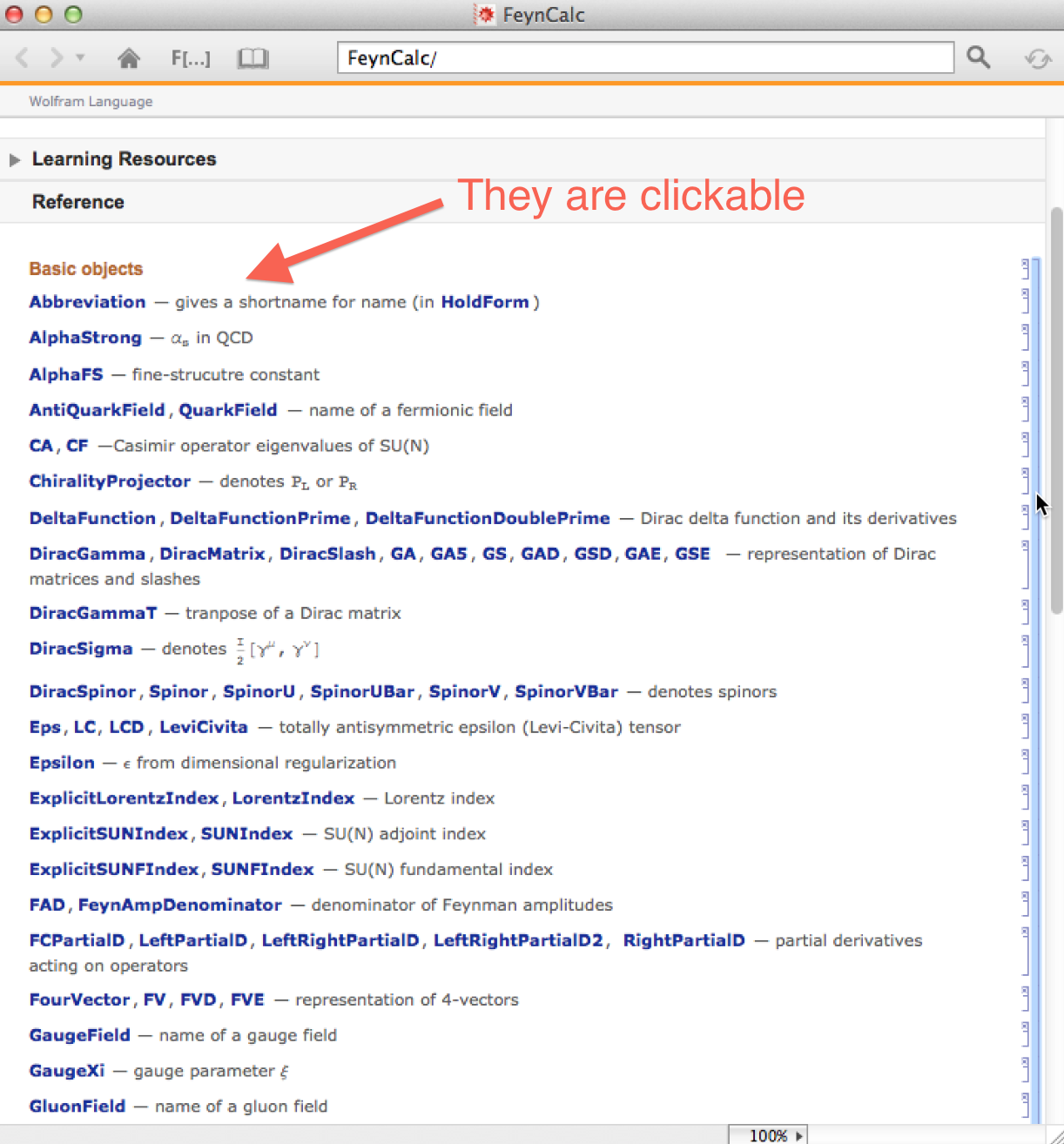Image resolution: width=1064 pixels, height=1144 pixels.
Task: Open the SUNFIndex link
Action: coord(263,870)
